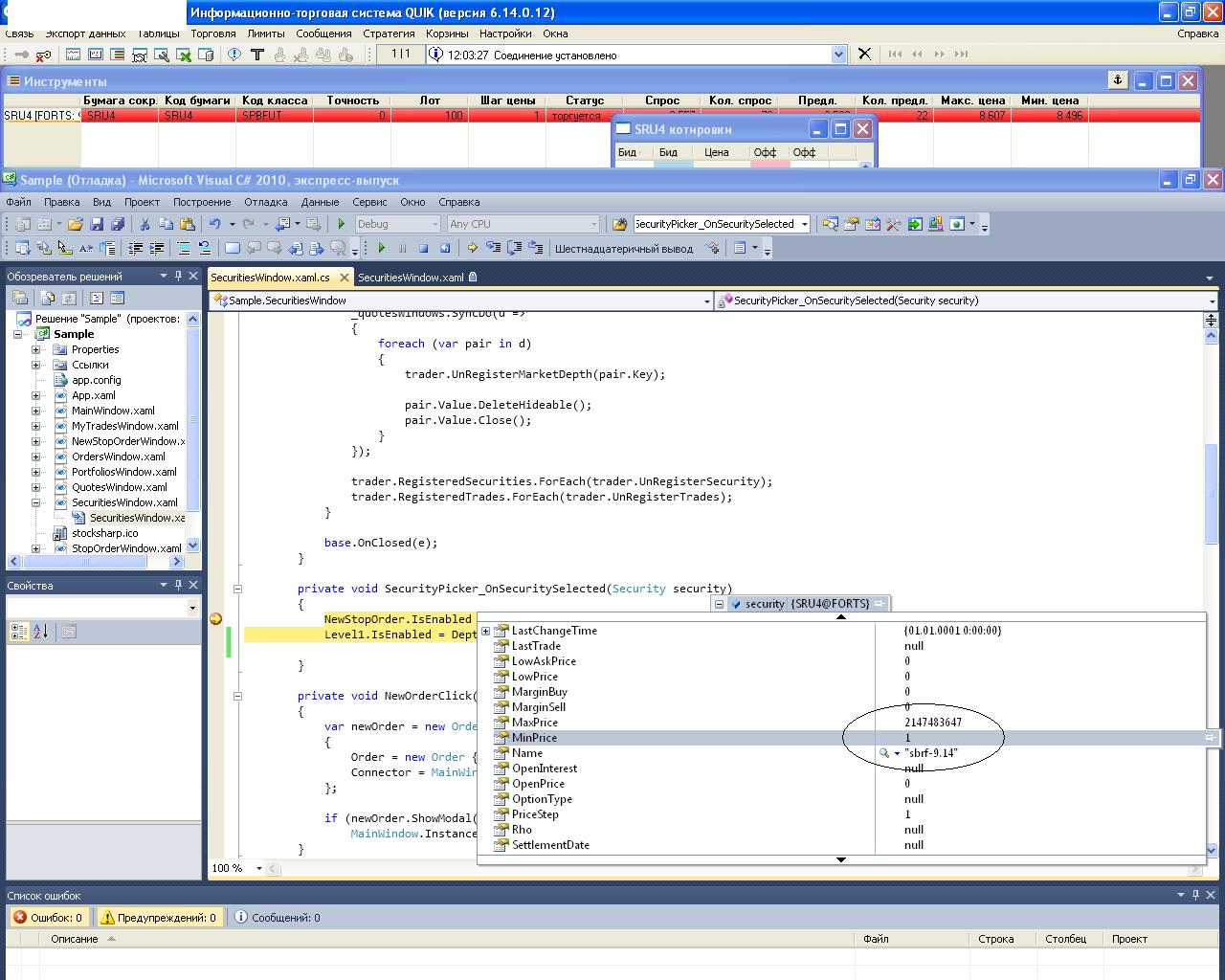Select the MinPrice row in datatip
The image size is (1225, 980).
842,738
